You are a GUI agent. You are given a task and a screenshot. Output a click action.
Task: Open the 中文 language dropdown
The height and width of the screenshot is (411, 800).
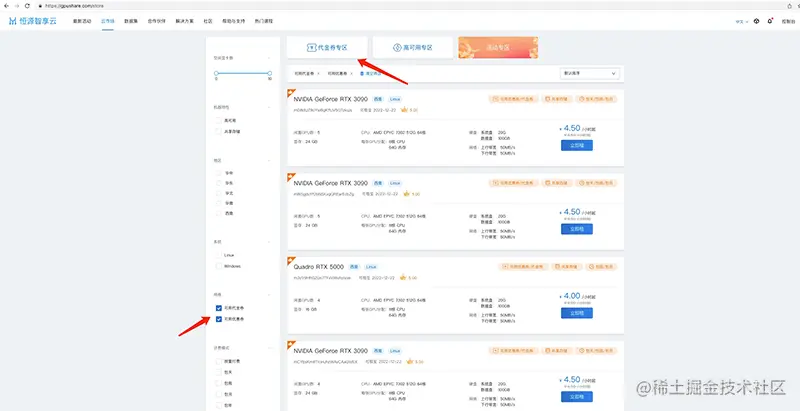741,21
